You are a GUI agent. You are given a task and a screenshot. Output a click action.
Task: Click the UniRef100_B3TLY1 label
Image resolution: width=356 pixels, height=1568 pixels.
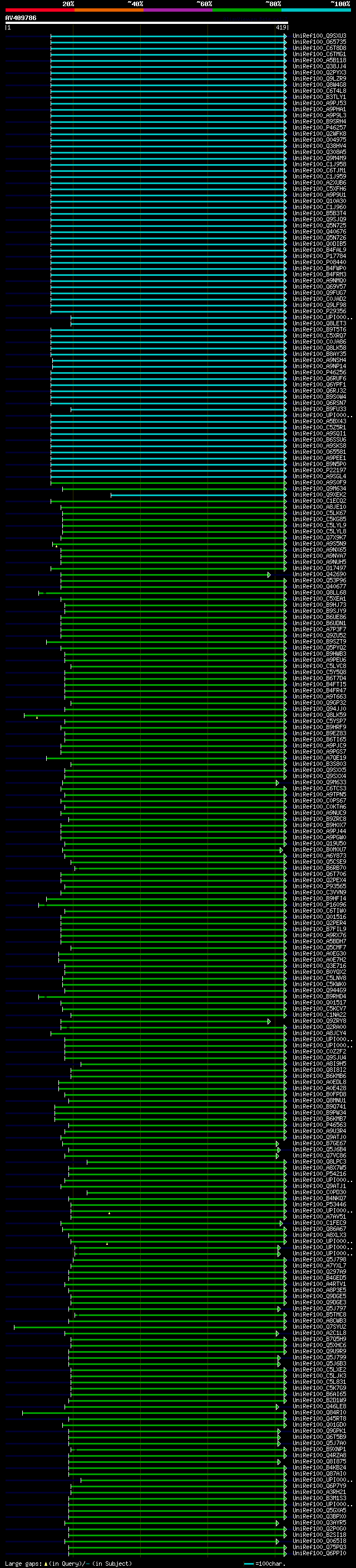coord(319,97)
